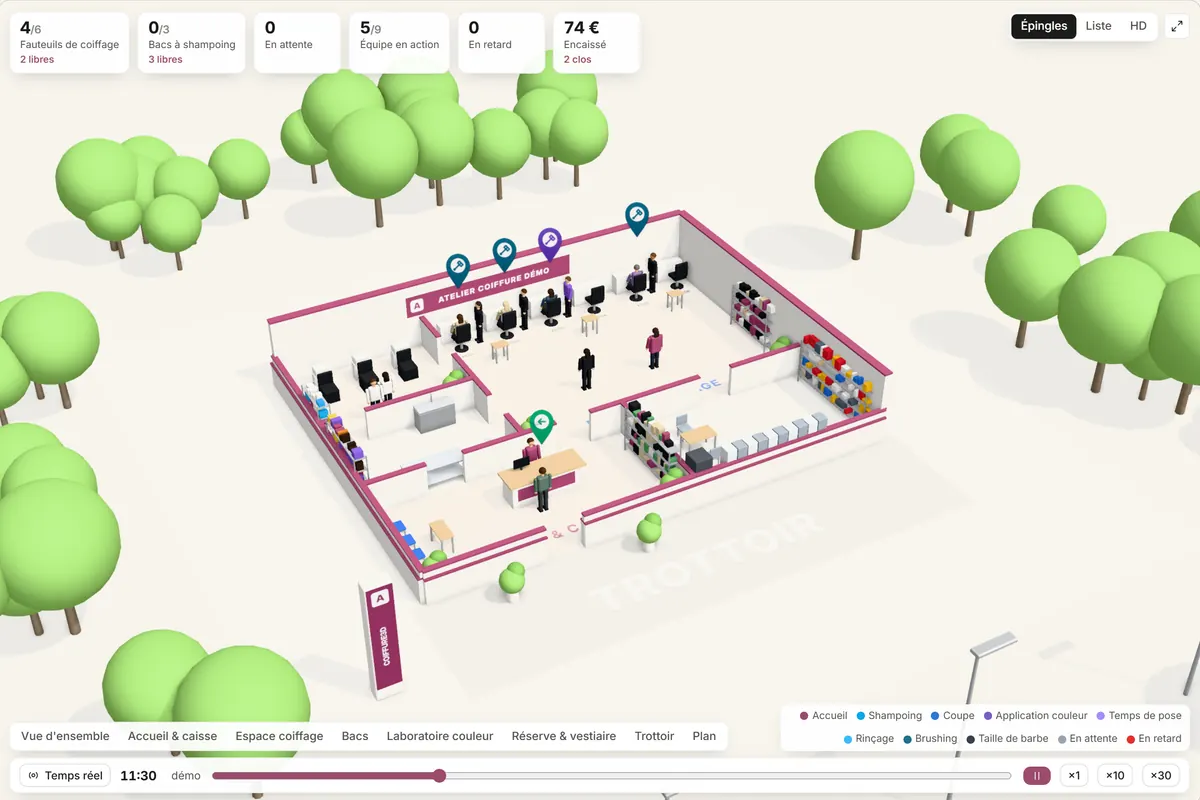Viewport: 1200px width, 800px height.
Task: Switch to the Liste view
Action: point(1098,26)
